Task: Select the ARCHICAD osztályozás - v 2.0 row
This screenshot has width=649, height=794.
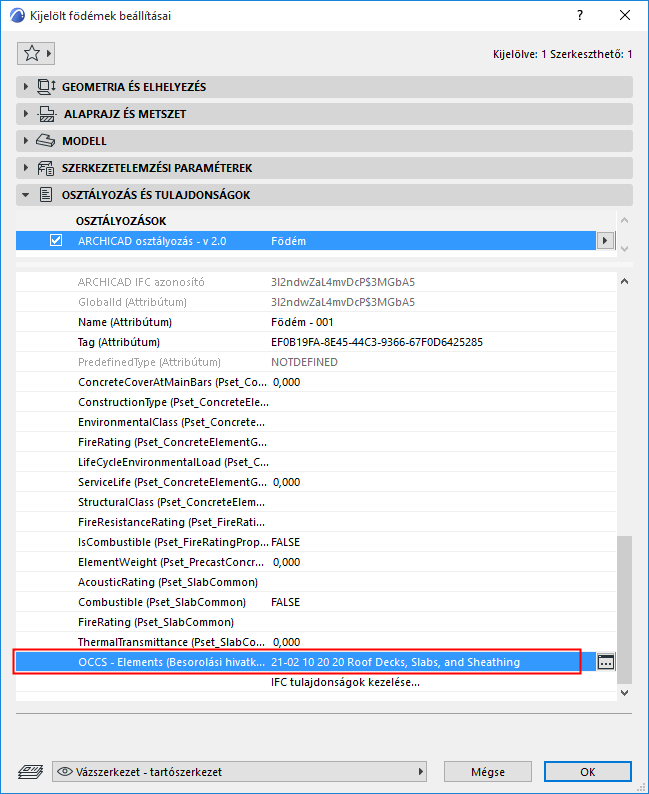Action: pyautogui.click(x=306, y=241)
